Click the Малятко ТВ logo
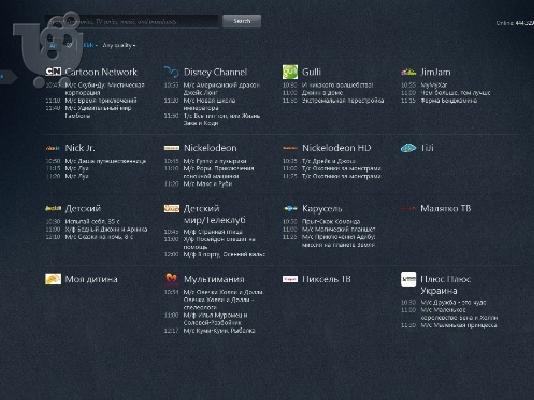 408,209
